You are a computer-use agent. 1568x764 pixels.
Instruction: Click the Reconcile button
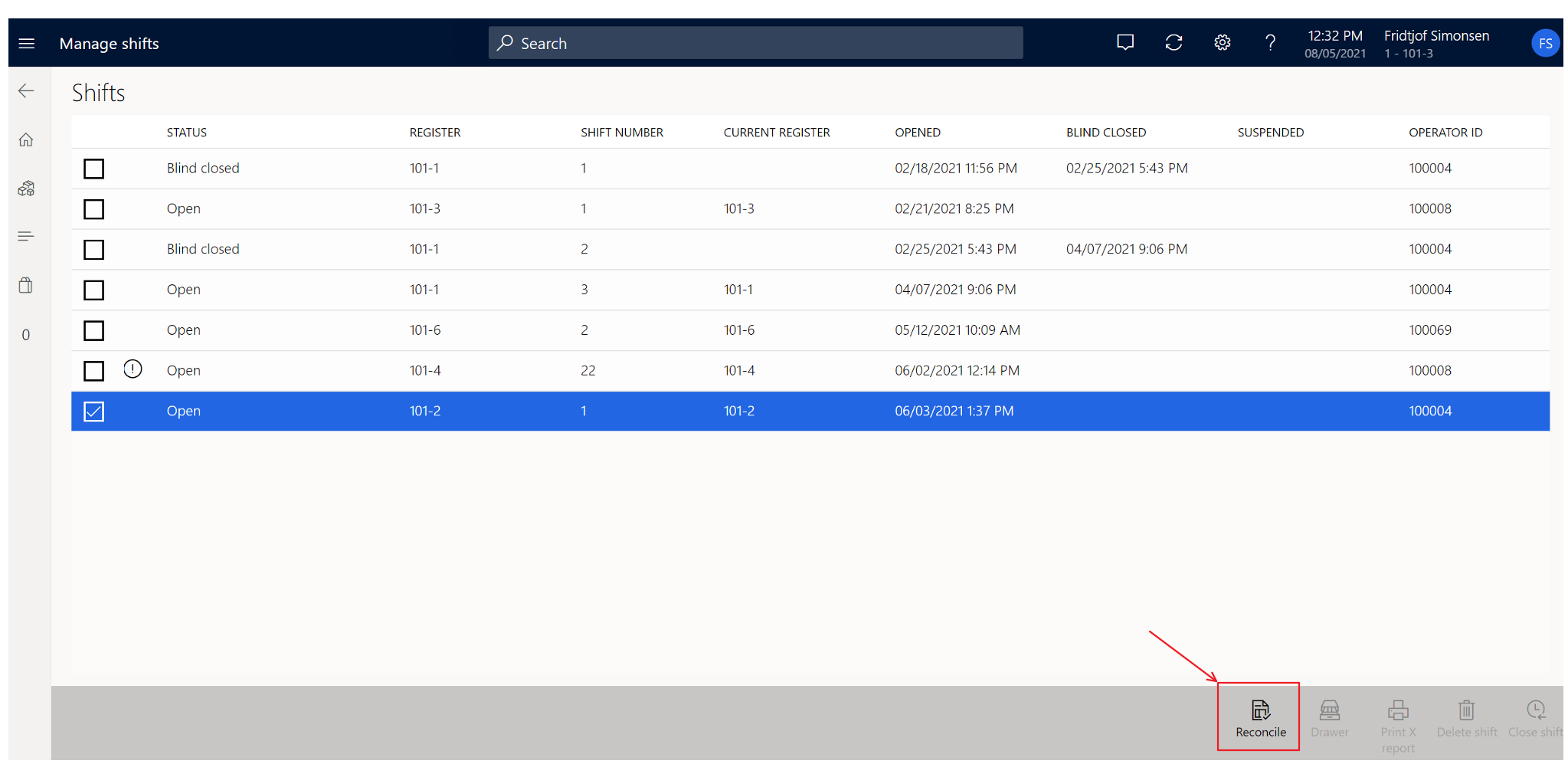[1260, 717]
